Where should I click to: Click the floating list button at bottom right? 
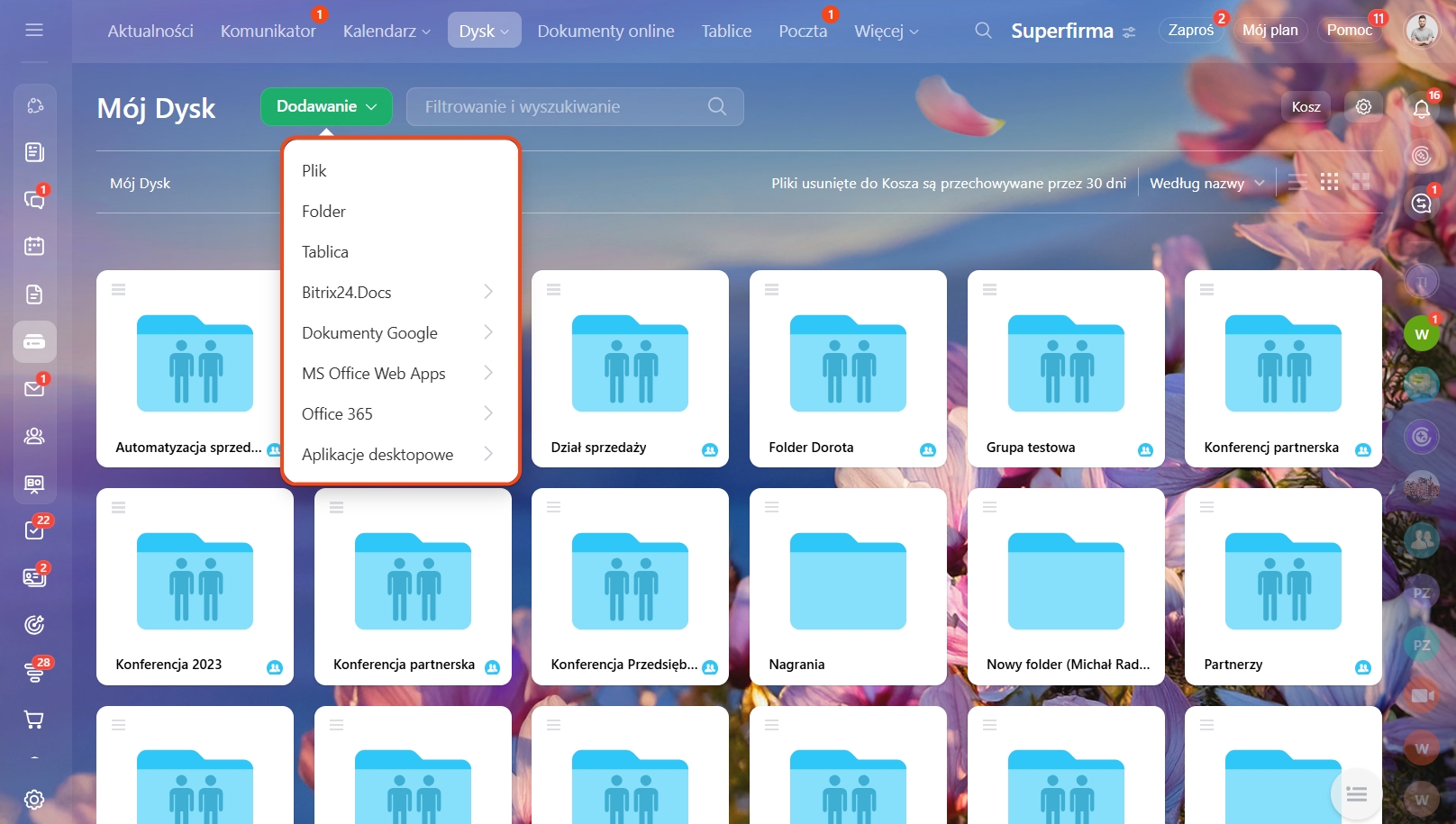click(1356, 794)
